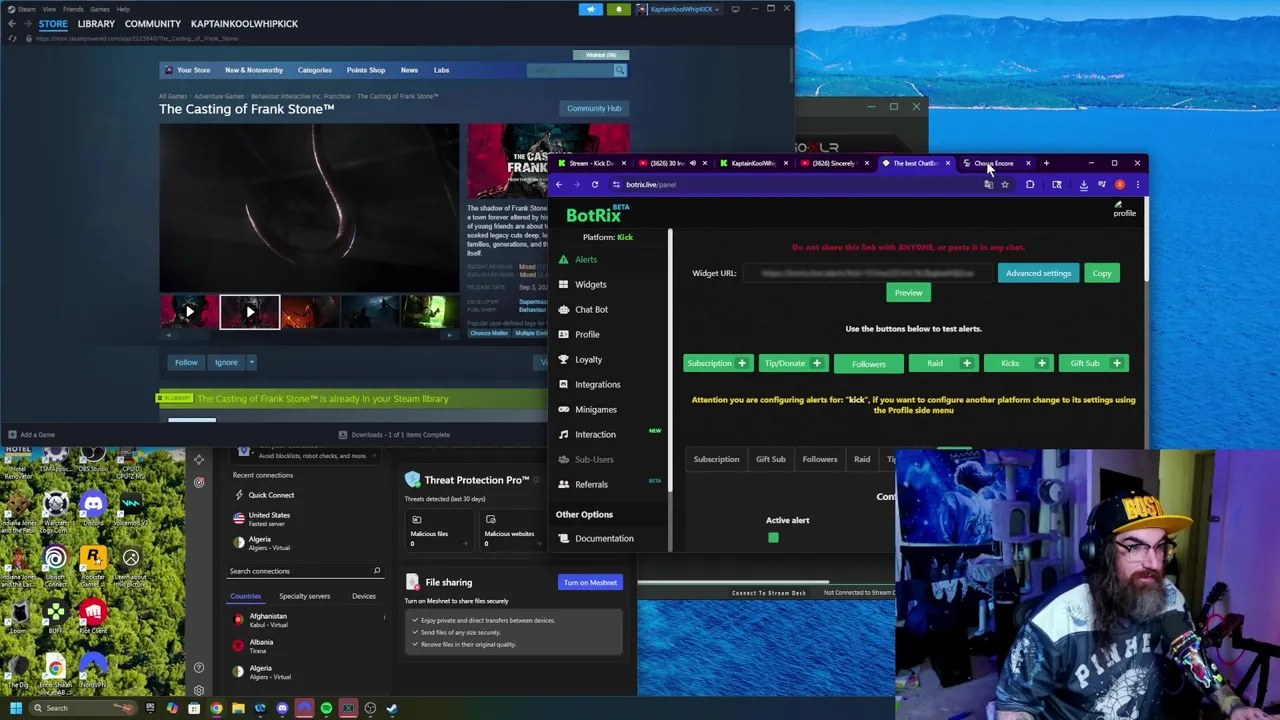Open the Steam LIBRARY tab
The width and height of the screenshot is (1280, 720).
point(96,23)
